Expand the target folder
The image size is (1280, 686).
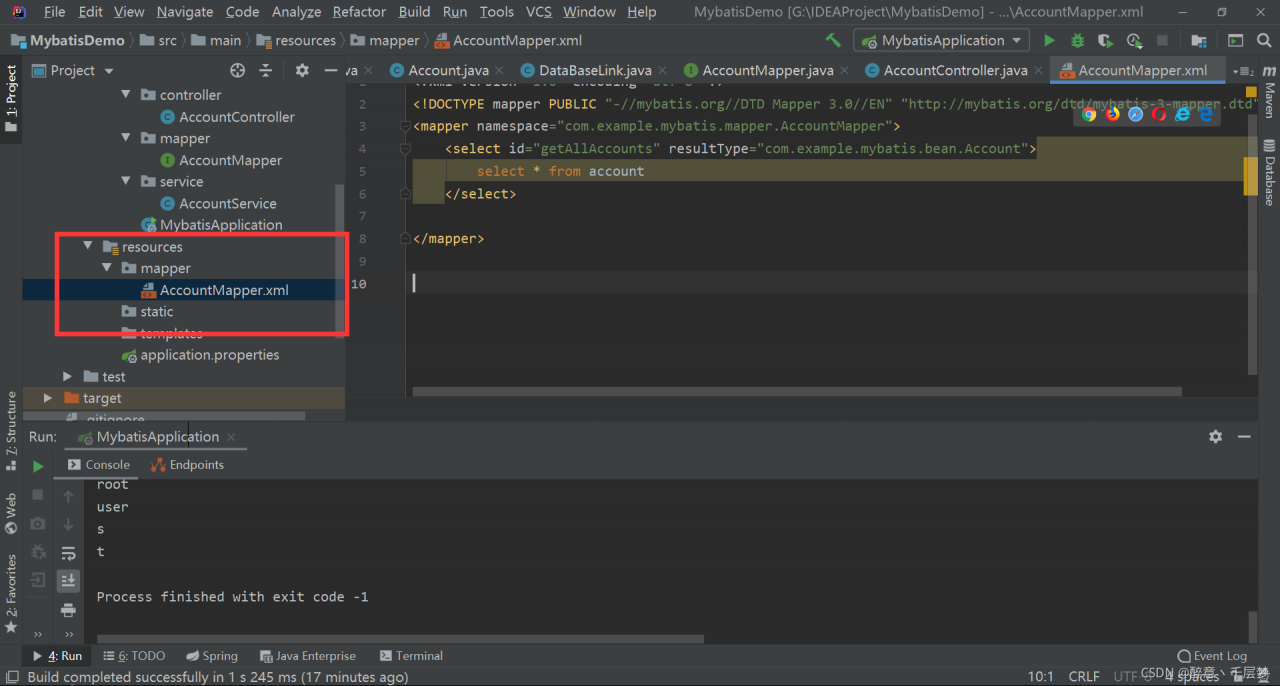48,398
